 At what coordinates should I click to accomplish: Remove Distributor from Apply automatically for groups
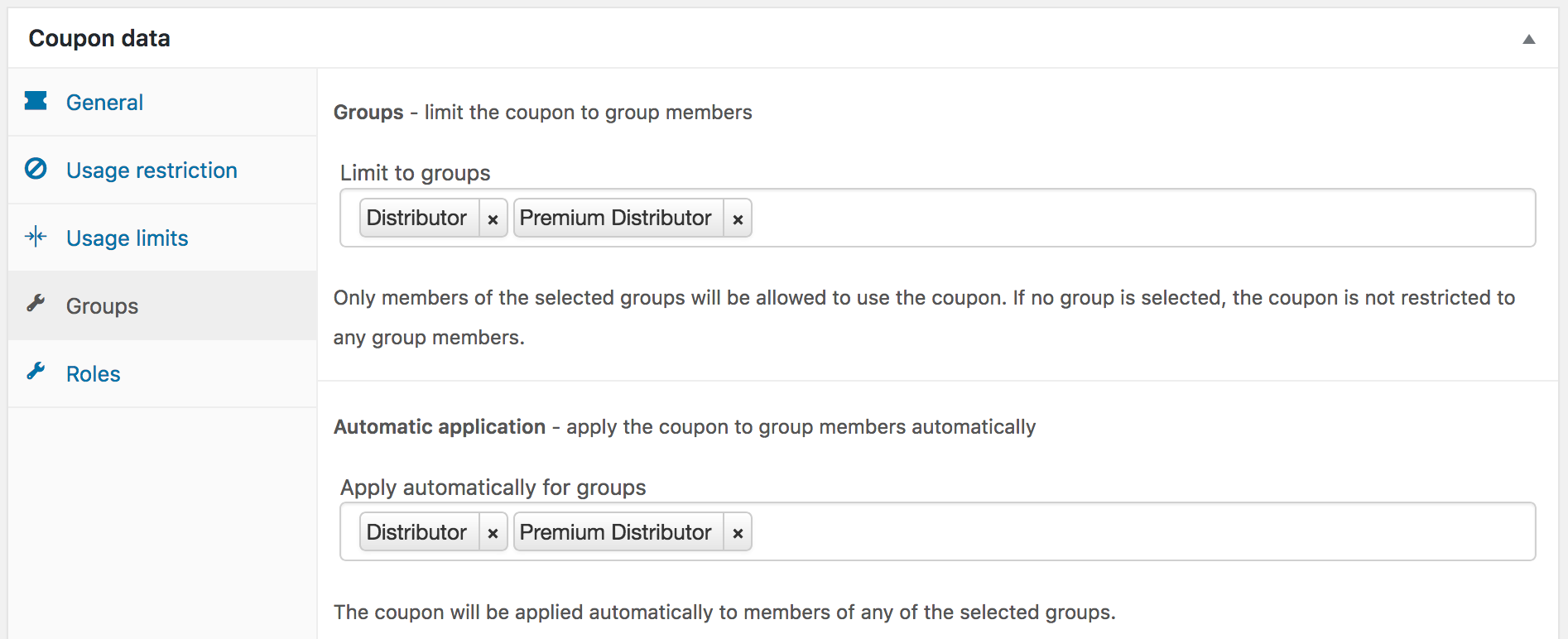(493, 531)
